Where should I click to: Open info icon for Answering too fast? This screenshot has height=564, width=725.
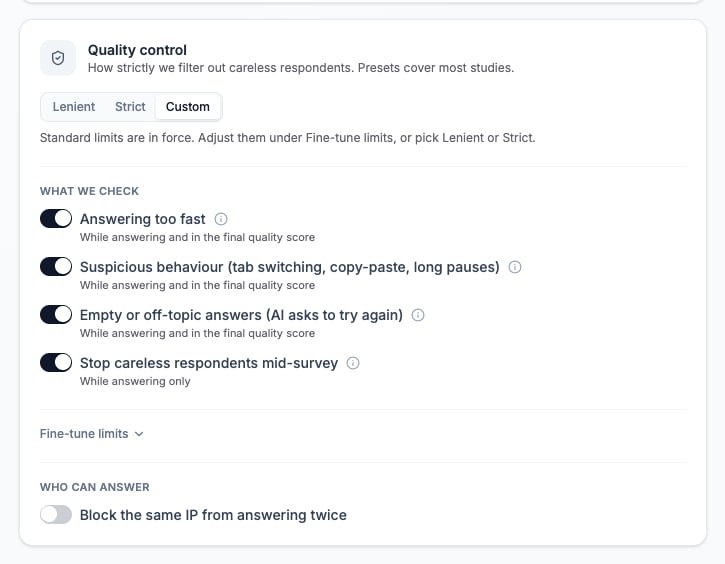coord(221,219)
